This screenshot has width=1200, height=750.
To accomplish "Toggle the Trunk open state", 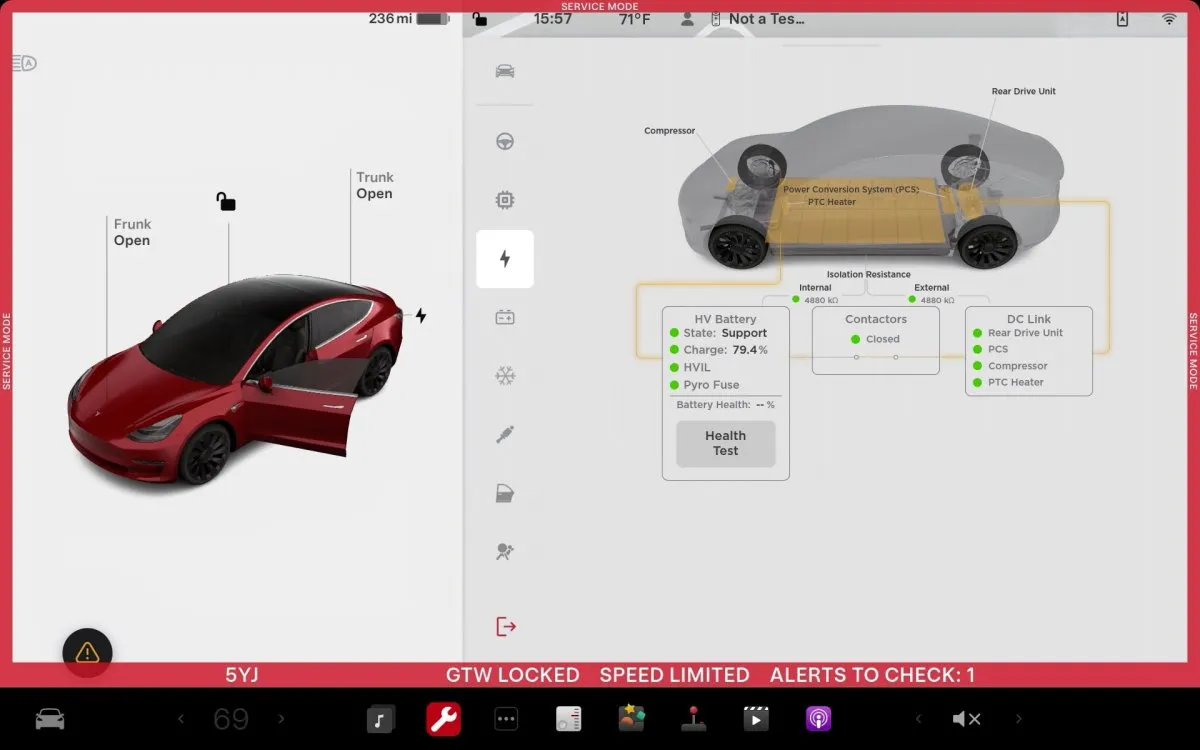I will [374, 185].
